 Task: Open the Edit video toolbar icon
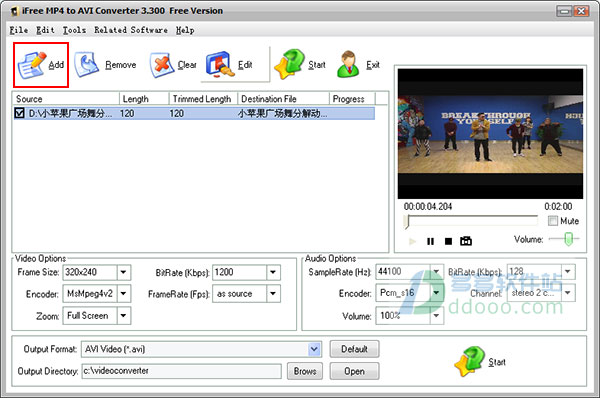[220, 65]
